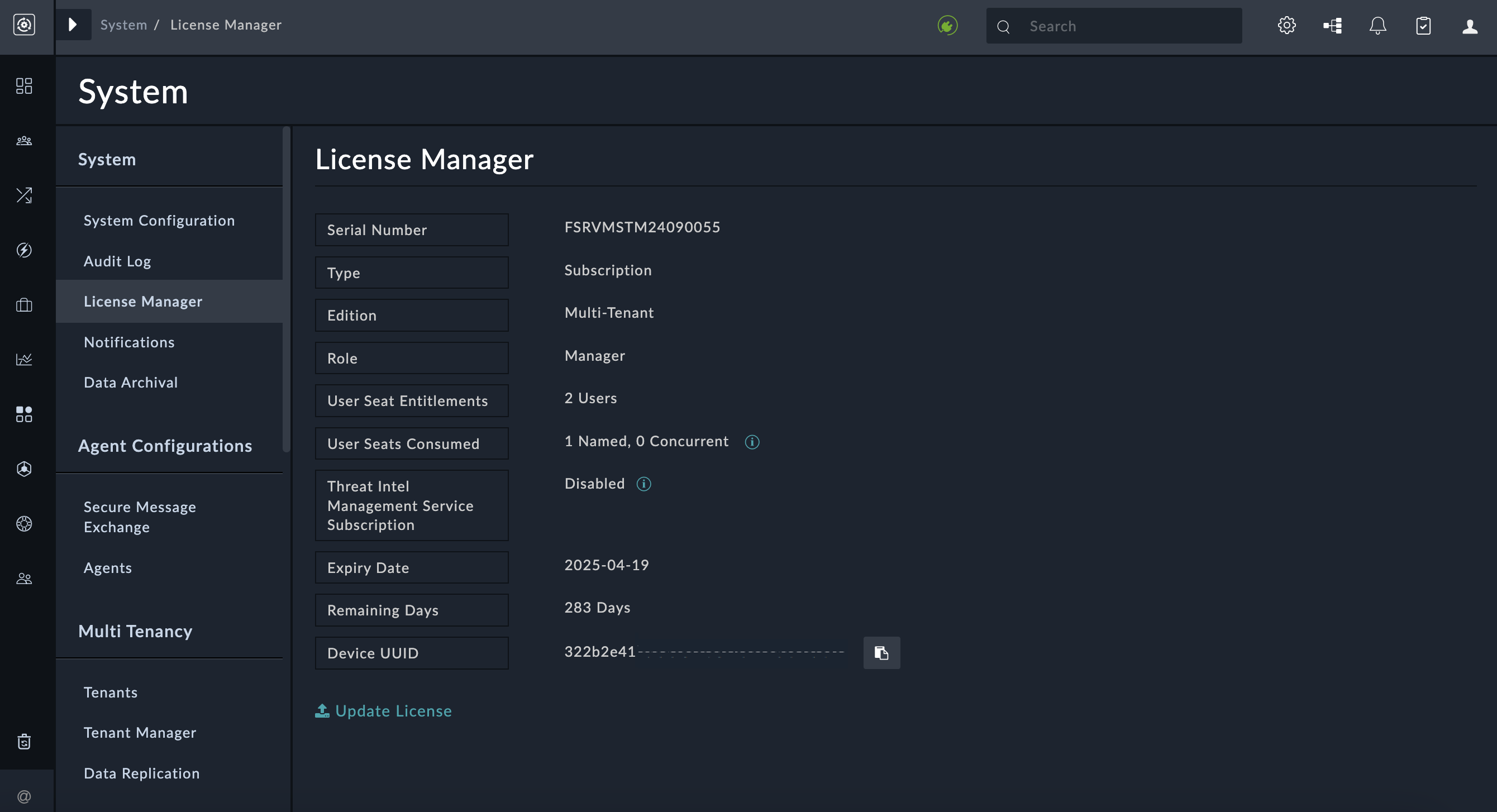Switch to the Audit Log section
Viewport: 1497px width, 812px height.
[x=117, y=261]
